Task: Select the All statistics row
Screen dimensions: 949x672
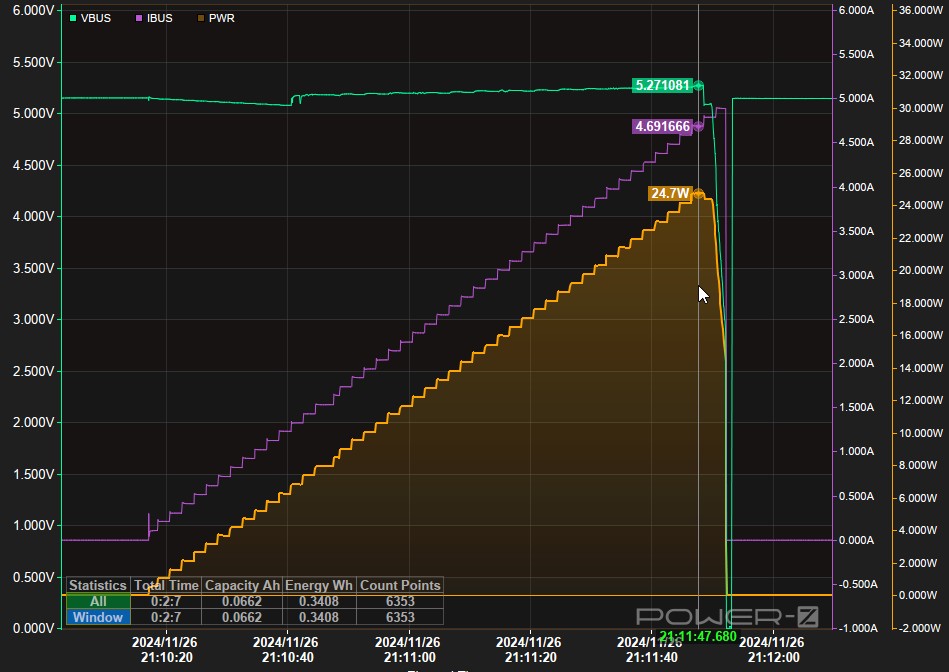Action: (255, 601)
